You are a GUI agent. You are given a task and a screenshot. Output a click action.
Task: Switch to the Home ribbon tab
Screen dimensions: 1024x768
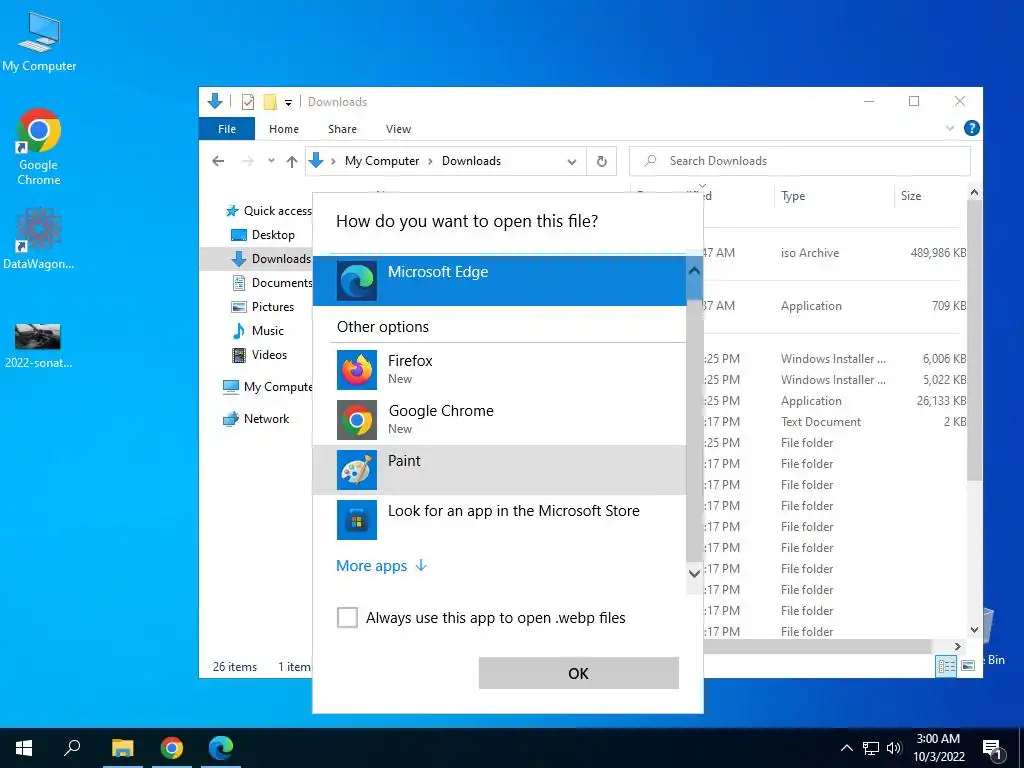pyautogui.click(x=283, y=129)
